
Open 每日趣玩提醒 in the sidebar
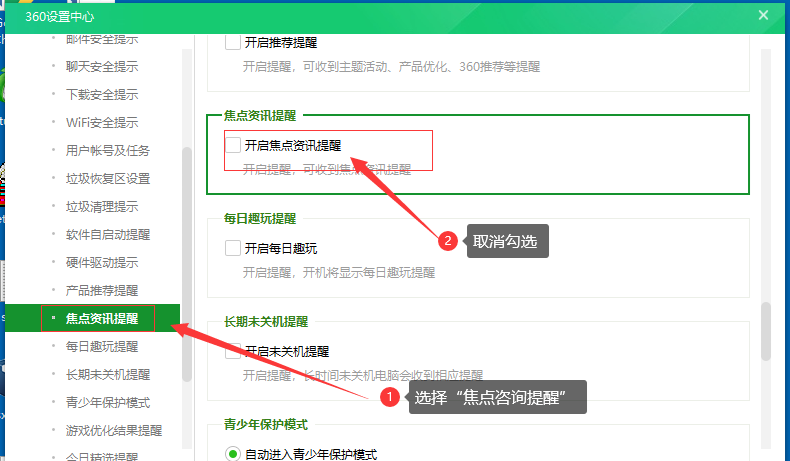[102, 347]
